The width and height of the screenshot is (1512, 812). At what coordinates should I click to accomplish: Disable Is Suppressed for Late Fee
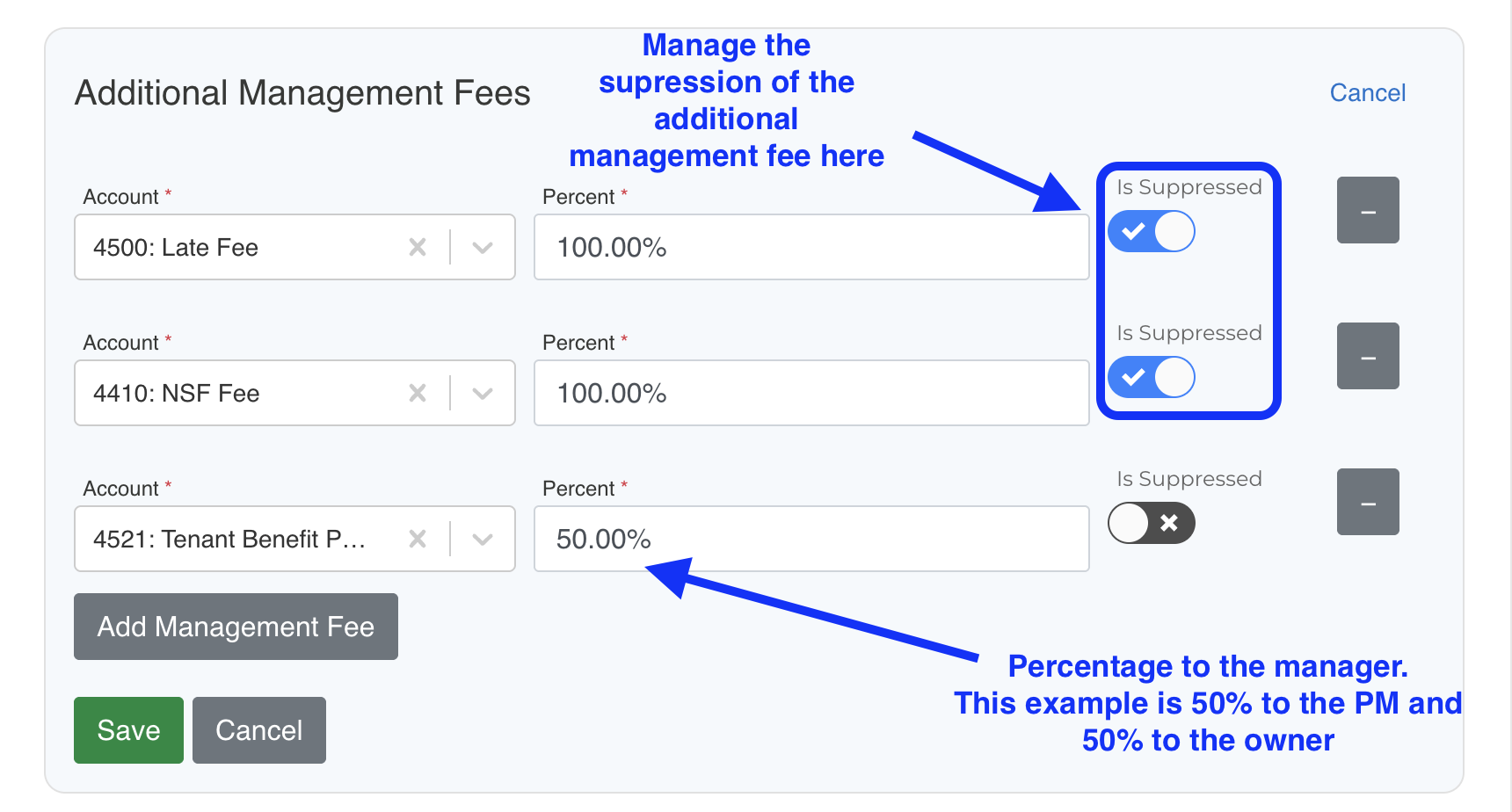pos(1152,232)
